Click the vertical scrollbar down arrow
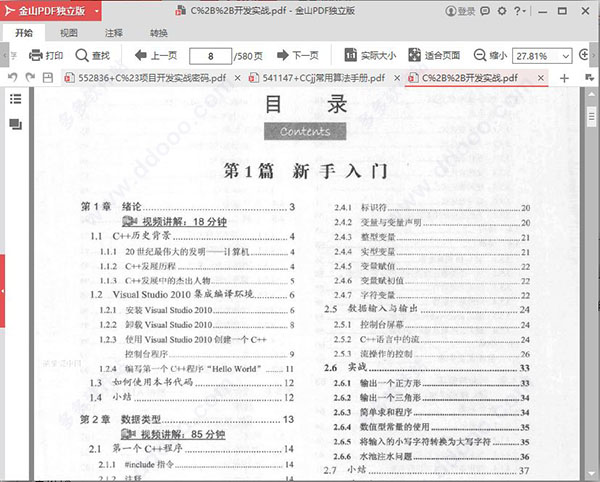 [x=591, y=475]
